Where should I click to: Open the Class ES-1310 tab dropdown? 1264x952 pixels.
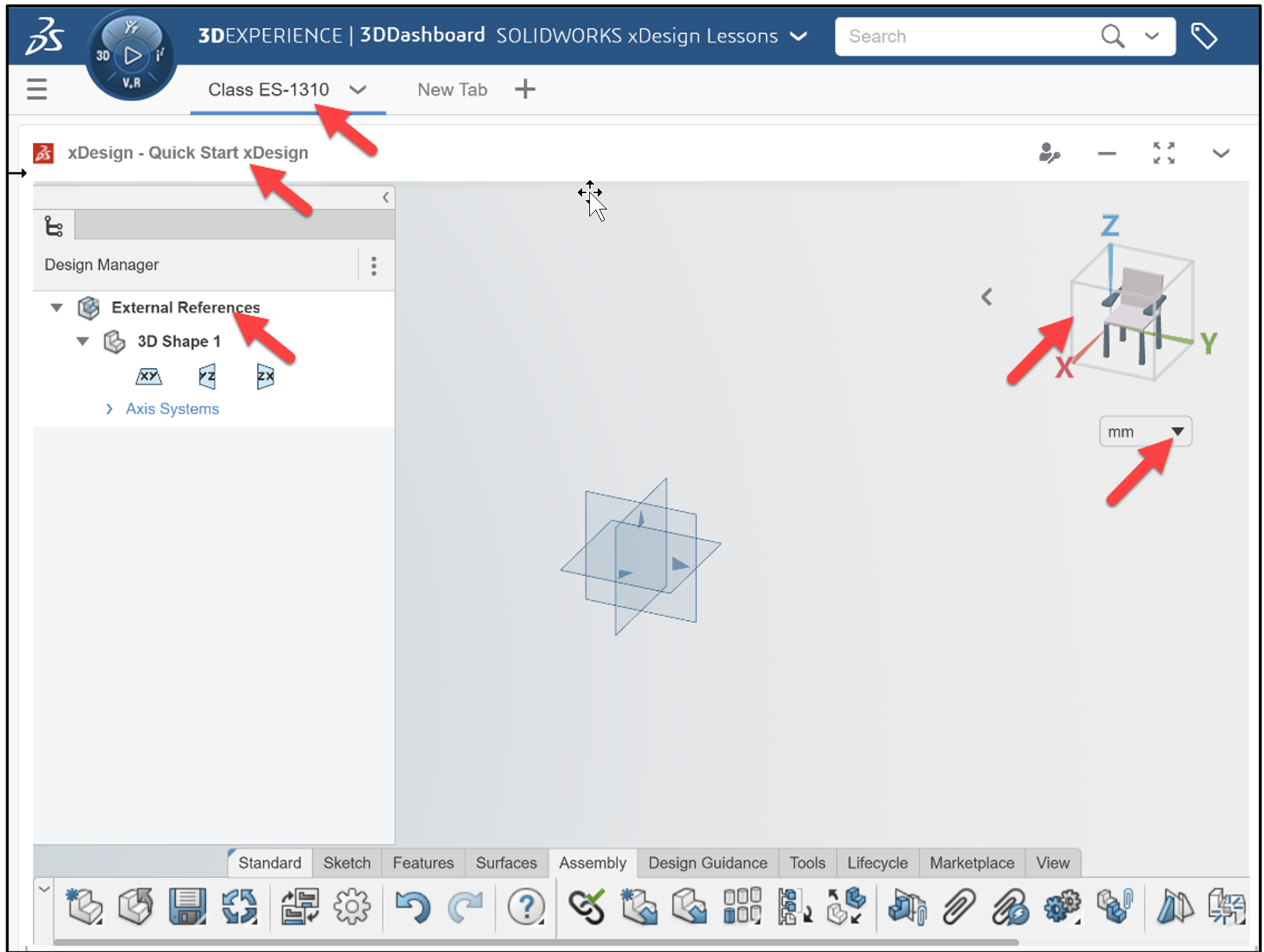pyautogui.click(x=358, y=90)
